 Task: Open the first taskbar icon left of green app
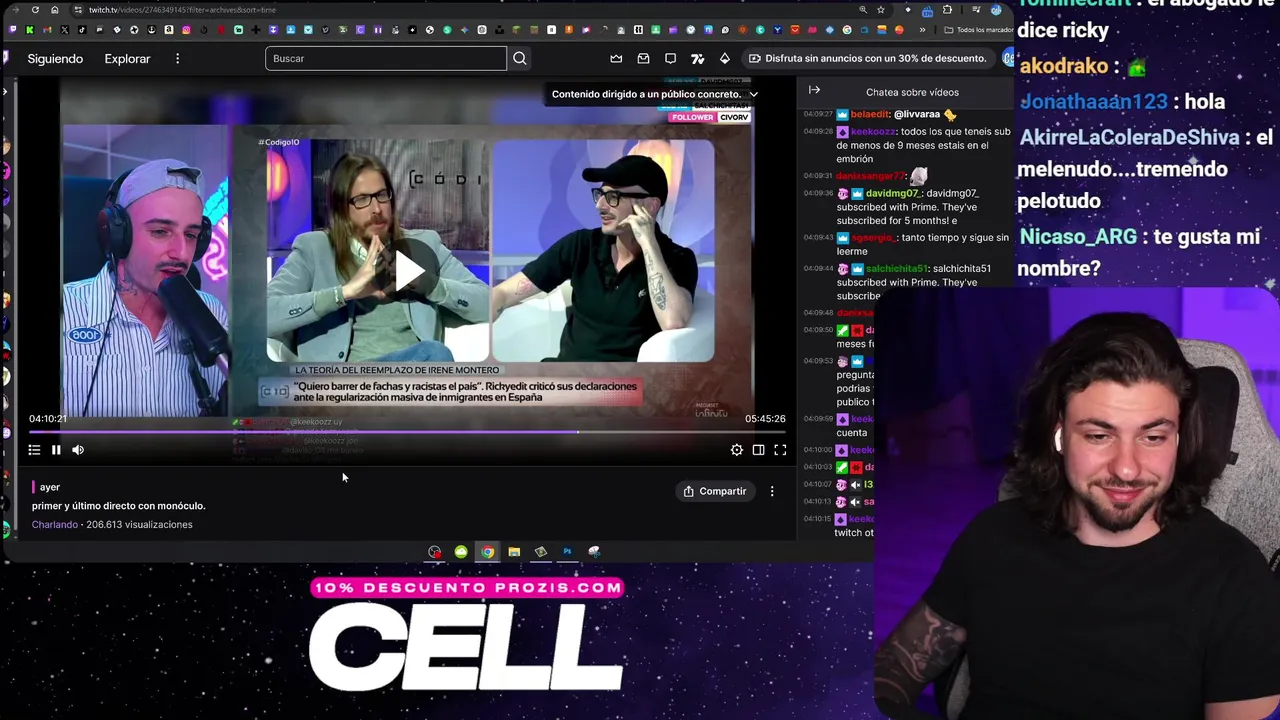(434, 552)
